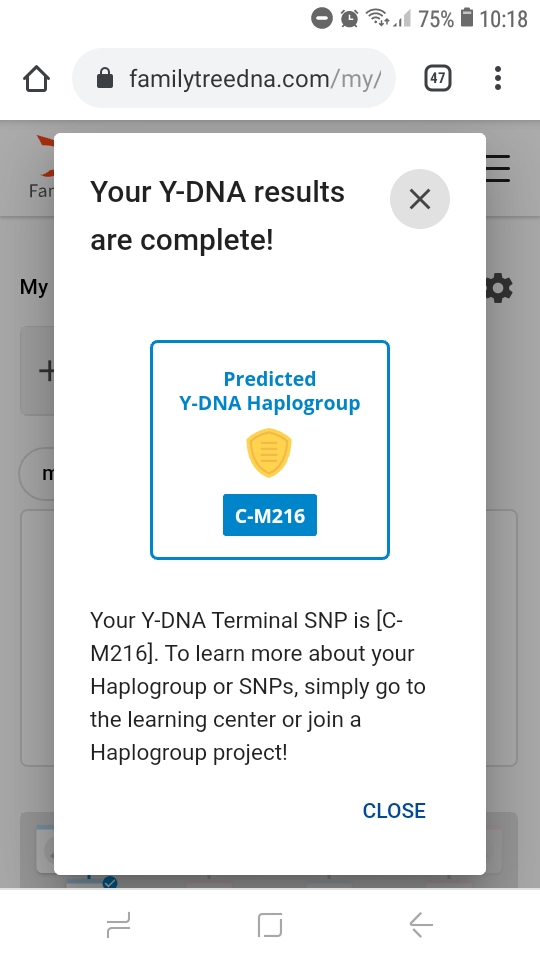This screenshot has width=540, height=960.
Task: Tap the Wi-Fi status icon
Action: pyautogui.click(x=378, y=18)
